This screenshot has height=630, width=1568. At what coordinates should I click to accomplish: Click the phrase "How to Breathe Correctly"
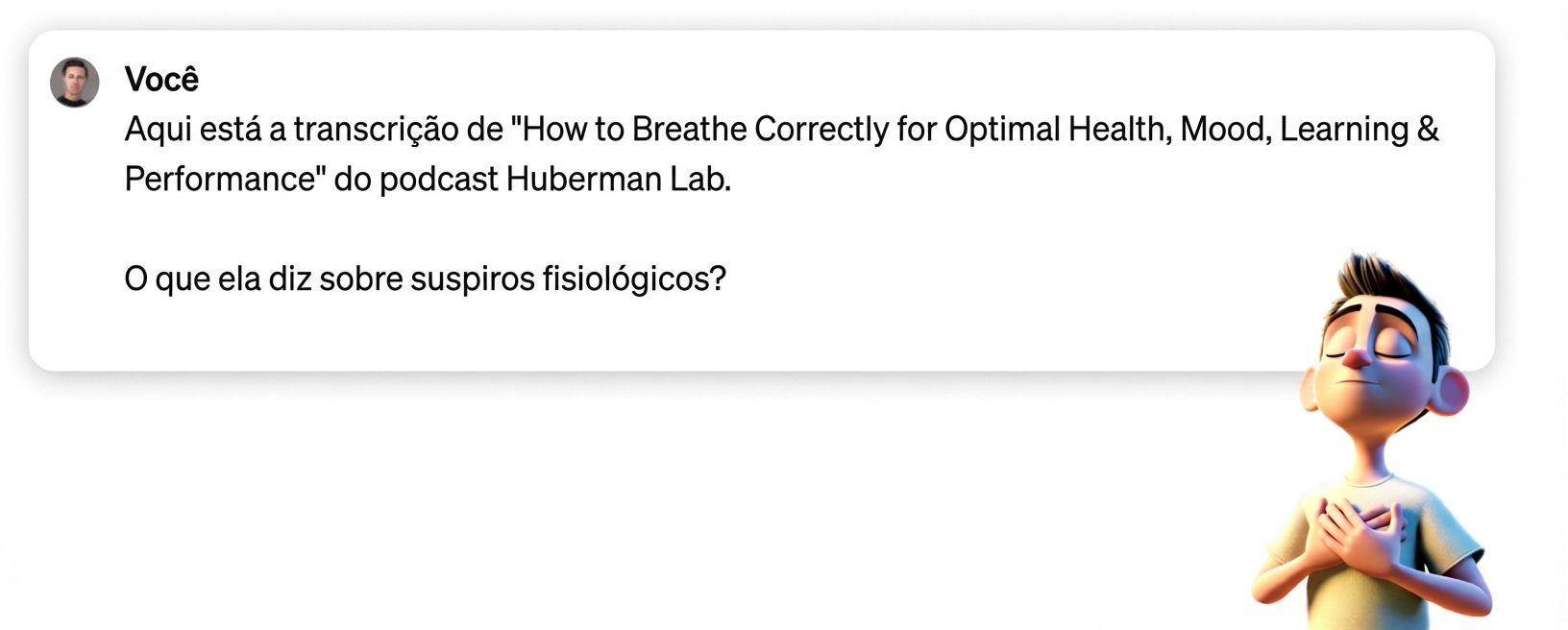tap(705, 130)
